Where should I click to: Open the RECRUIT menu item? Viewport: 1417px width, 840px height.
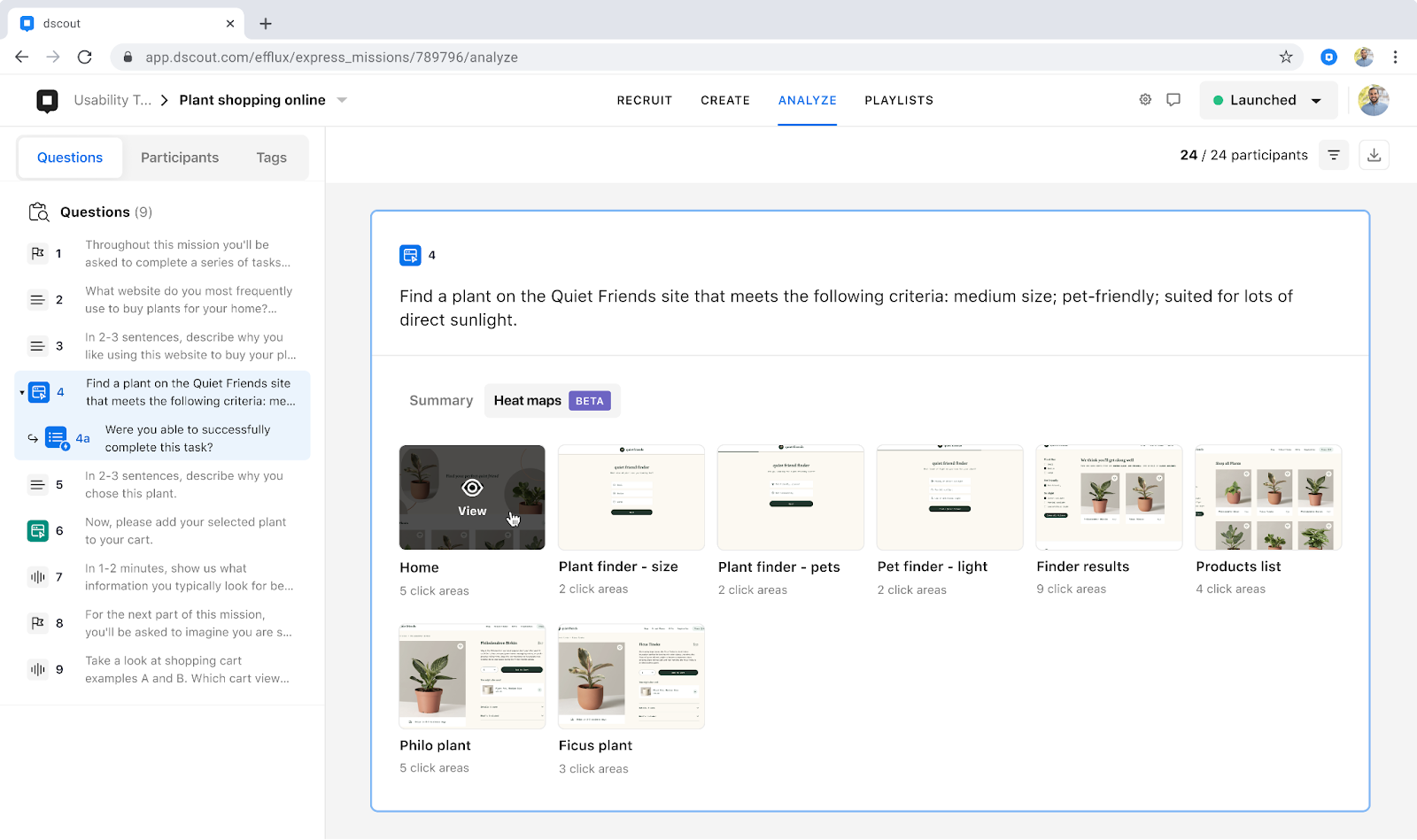coord(645,100)
